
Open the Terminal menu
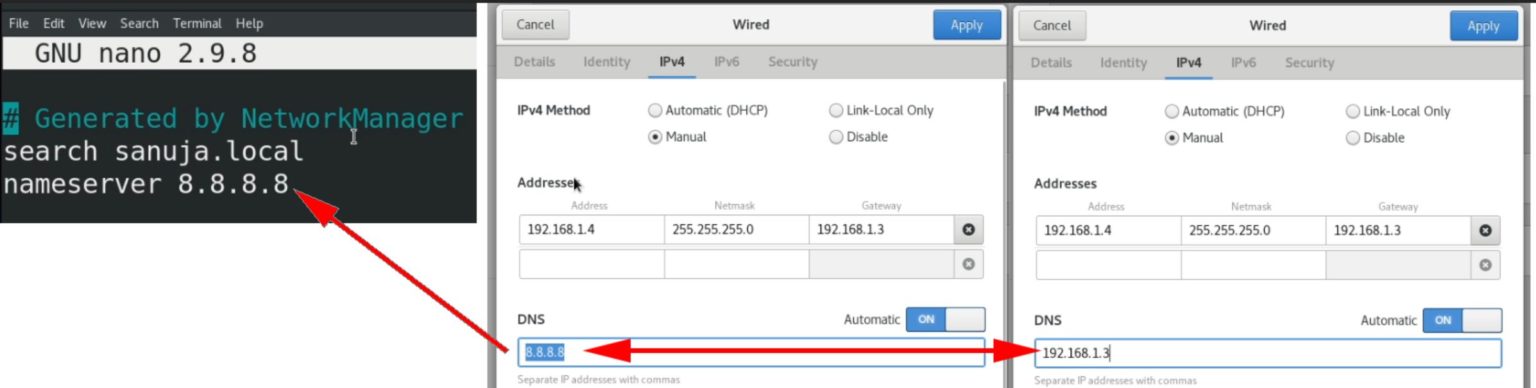198,23
